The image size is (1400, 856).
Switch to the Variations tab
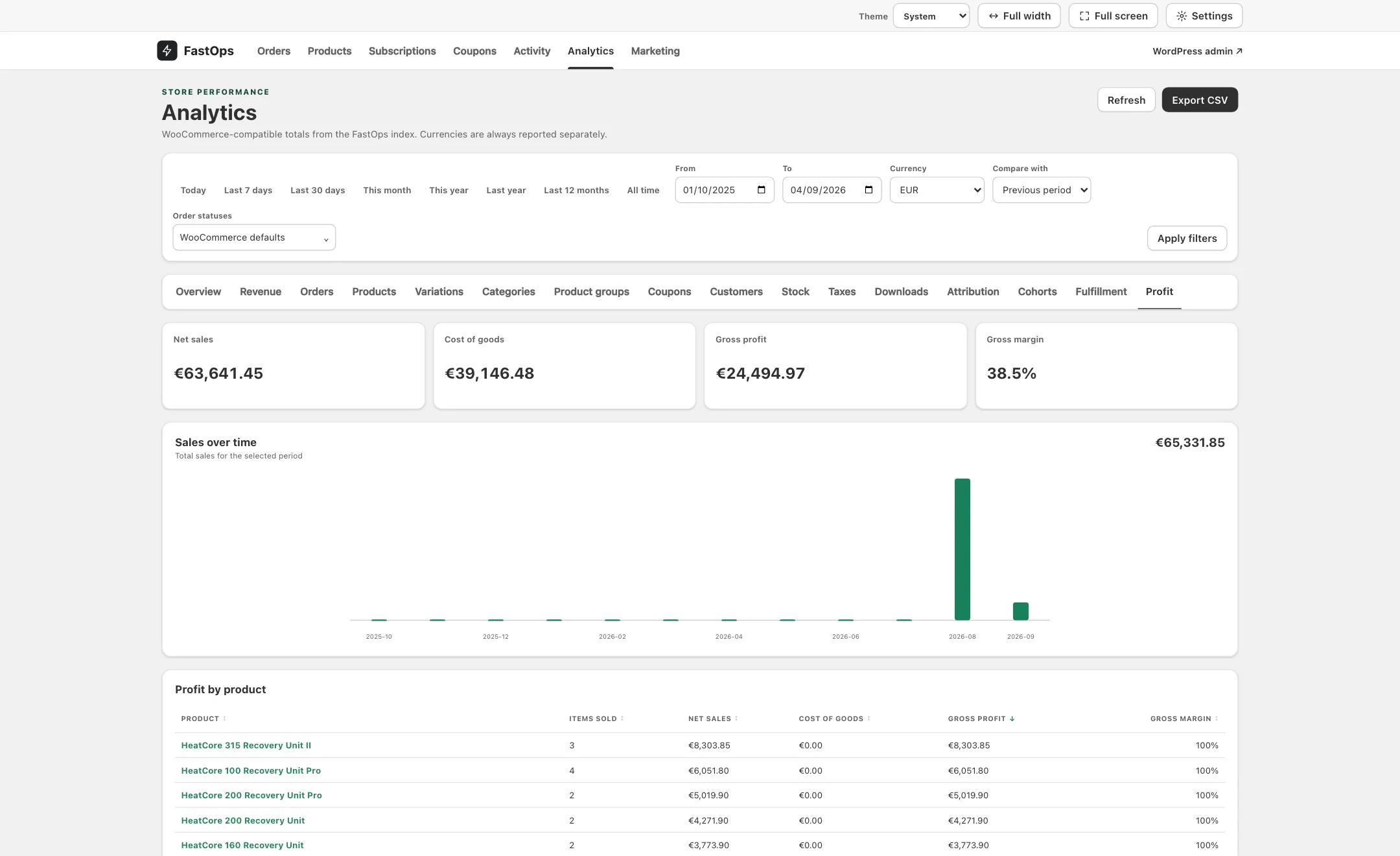[x=439, y=292]
